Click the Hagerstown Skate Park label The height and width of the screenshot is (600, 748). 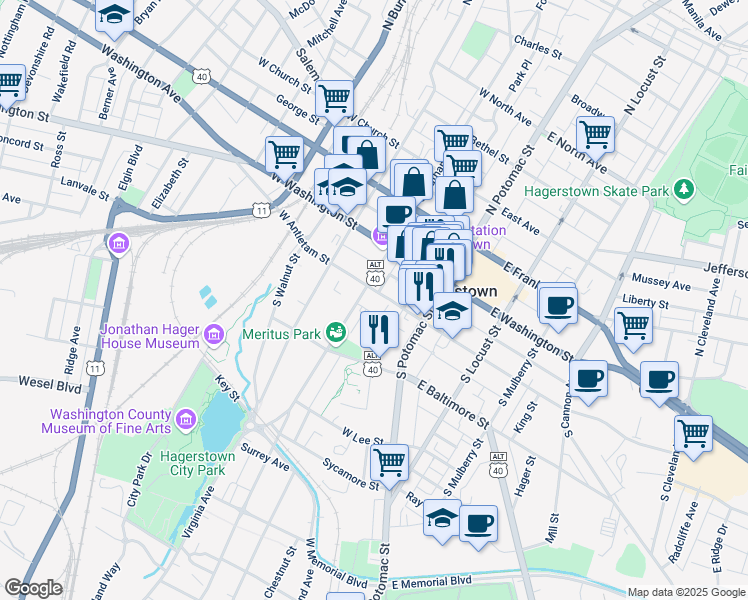coord(596,191)
